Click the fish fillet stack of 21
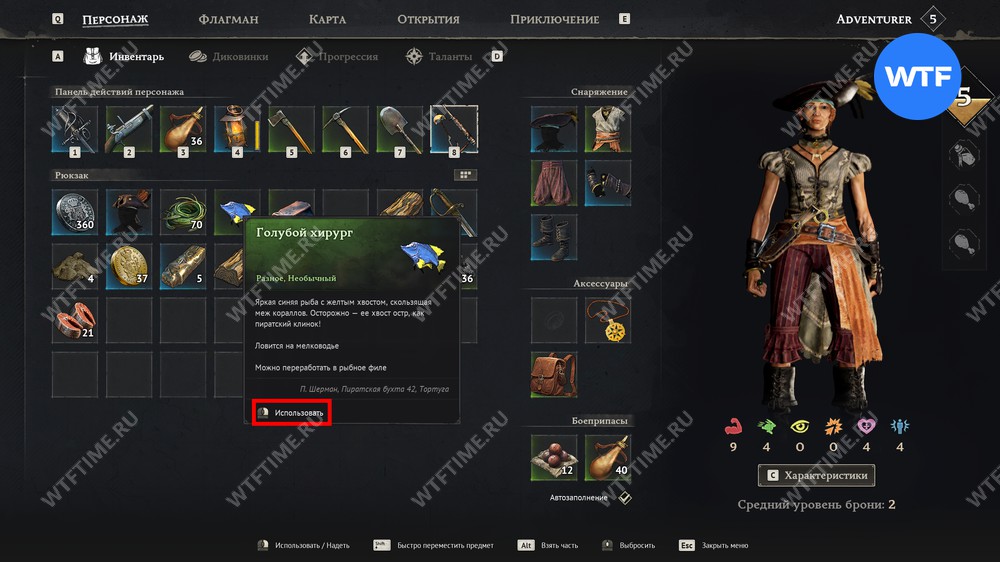The image size is (1000, 562). 75,320
